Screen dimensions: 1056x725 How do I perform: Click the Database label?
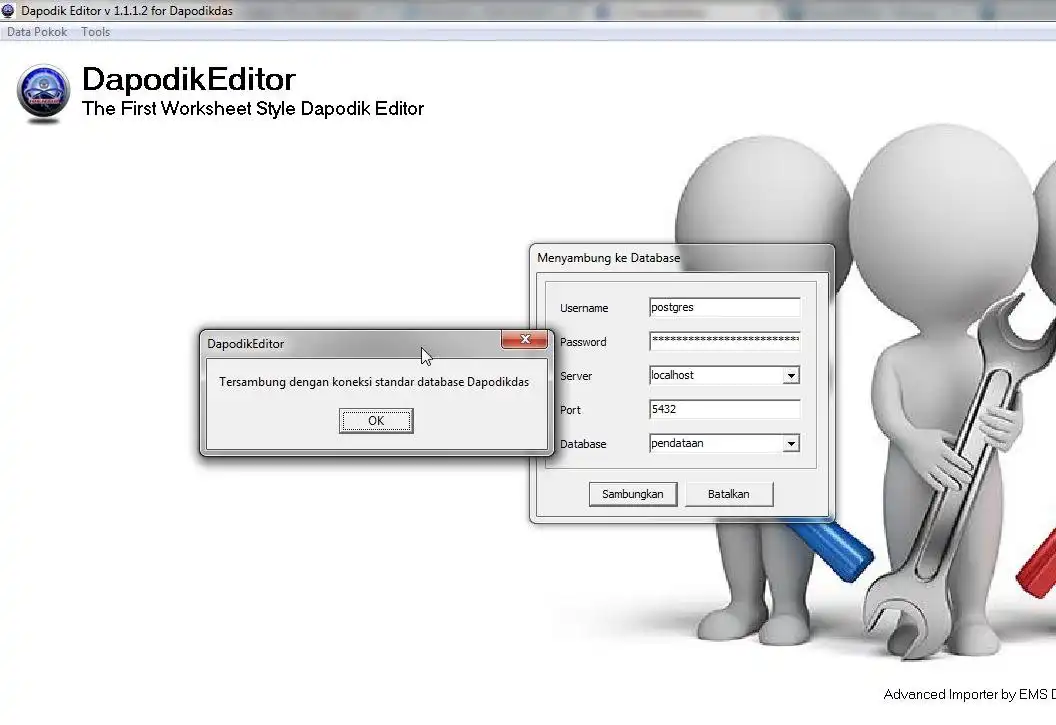pyautogui.click(x=583, y=444)
